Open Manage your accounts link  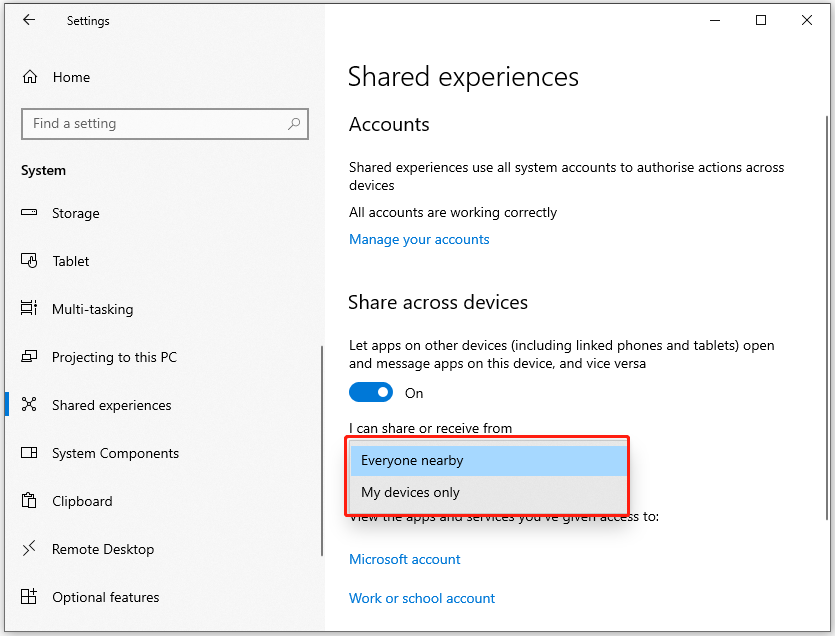[419, 239]
